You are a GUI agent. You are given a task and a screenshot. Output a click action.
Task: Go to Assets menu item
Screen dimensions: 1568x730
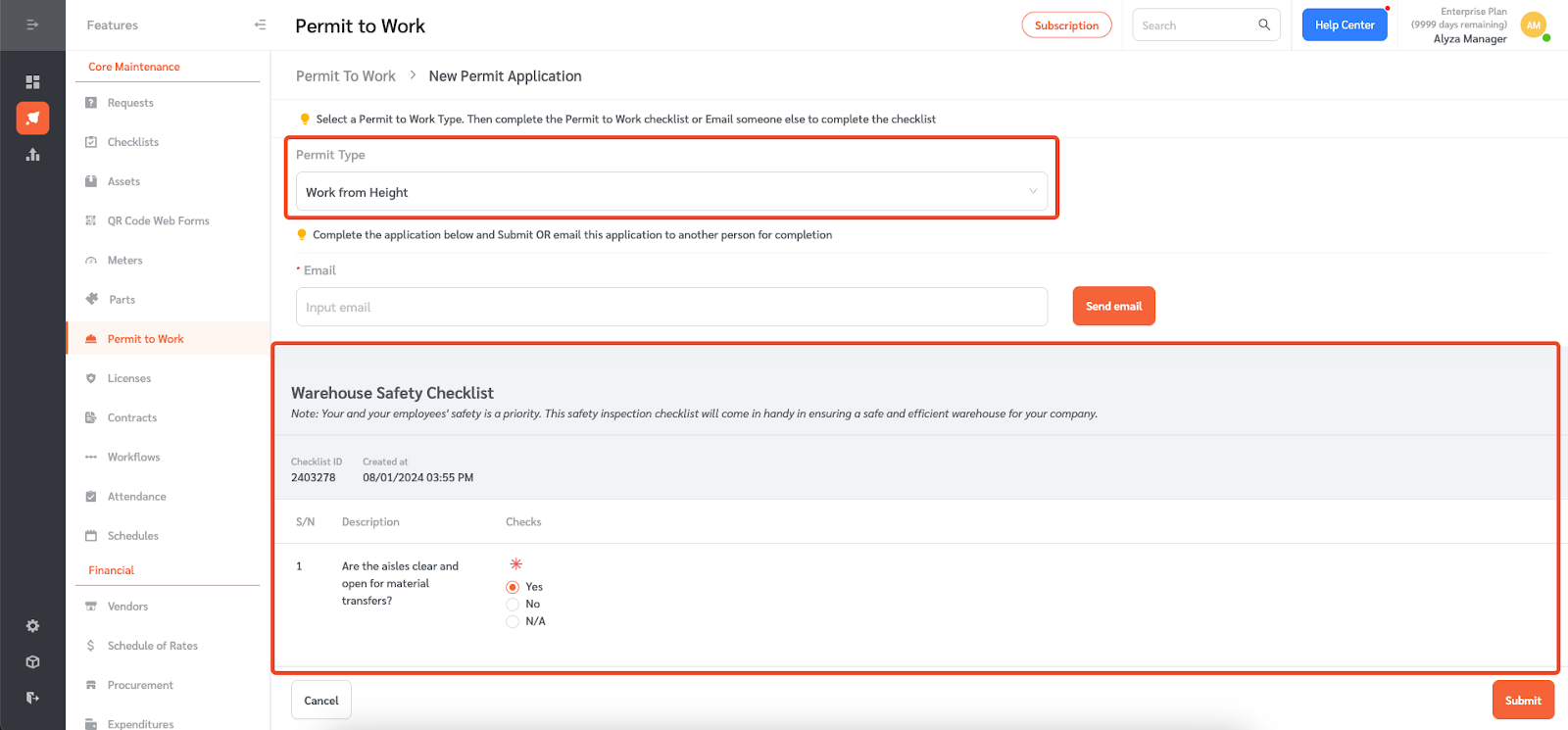coord(123,180)
